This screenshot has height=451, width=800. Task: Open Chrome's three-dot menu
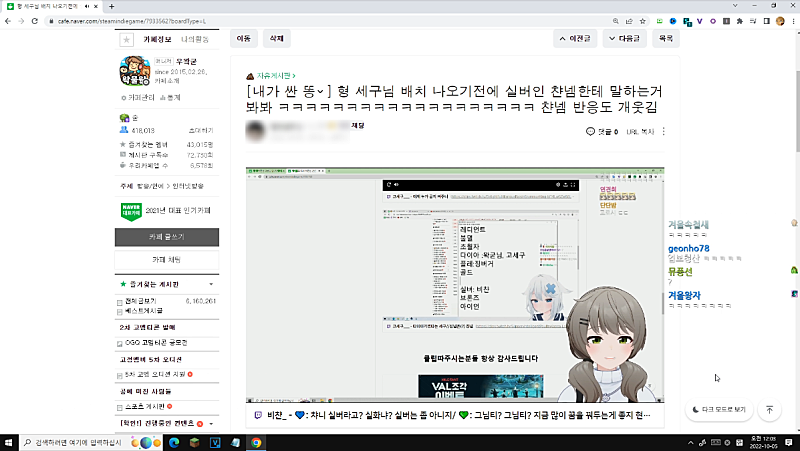tap(793, 21)
